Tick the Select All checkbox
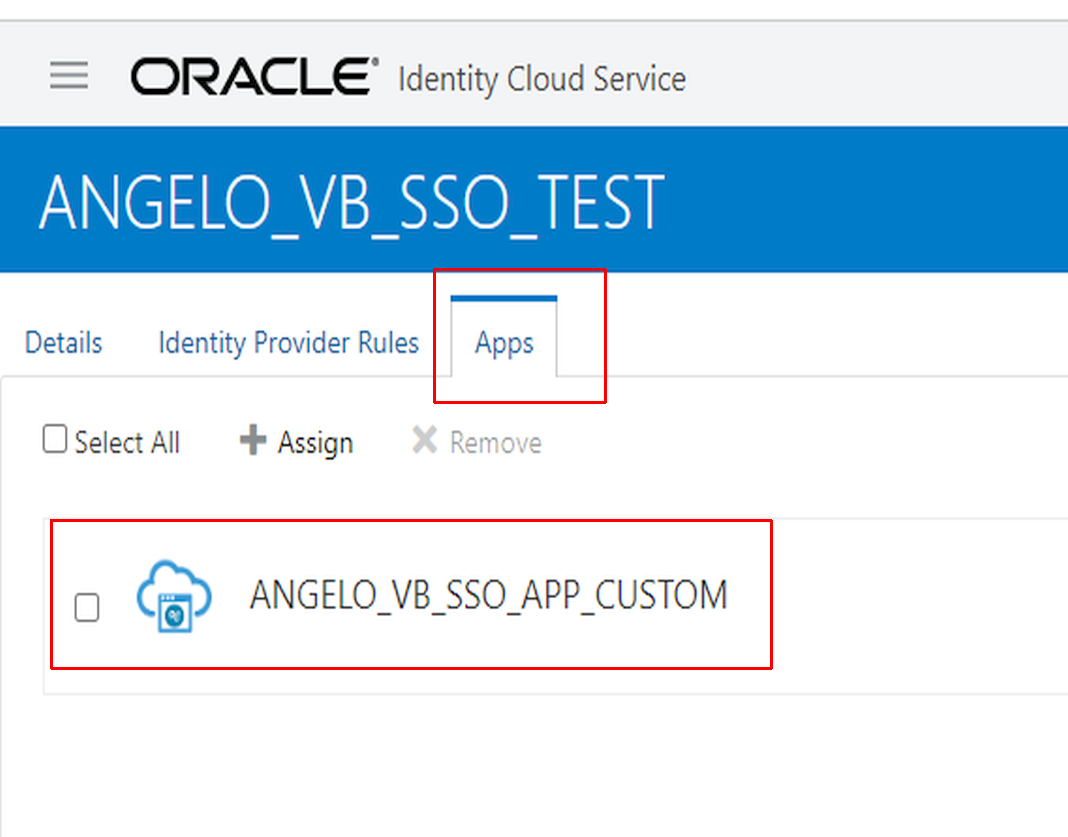This screenshot has height=837, width=1068. (x=55, y=440)
